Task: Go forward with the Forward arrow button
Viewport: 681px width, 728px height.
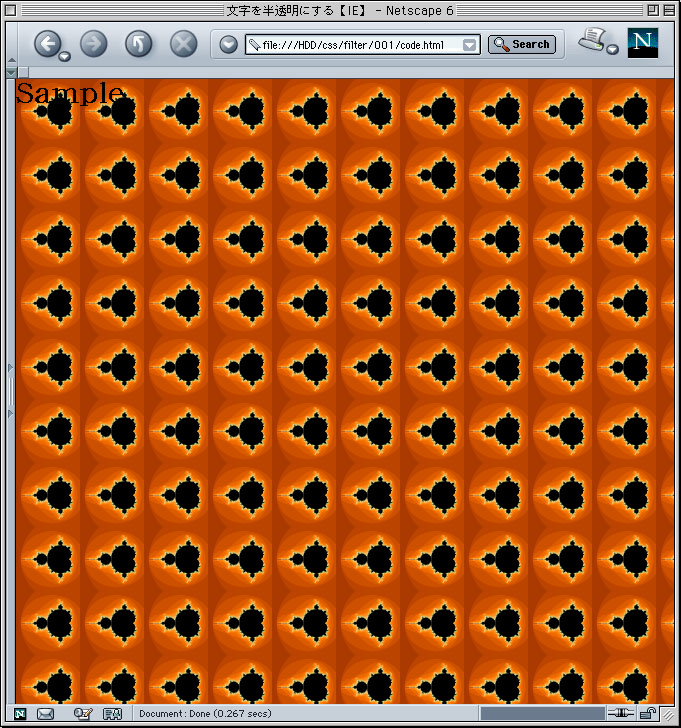Action: tap(94, 44)
